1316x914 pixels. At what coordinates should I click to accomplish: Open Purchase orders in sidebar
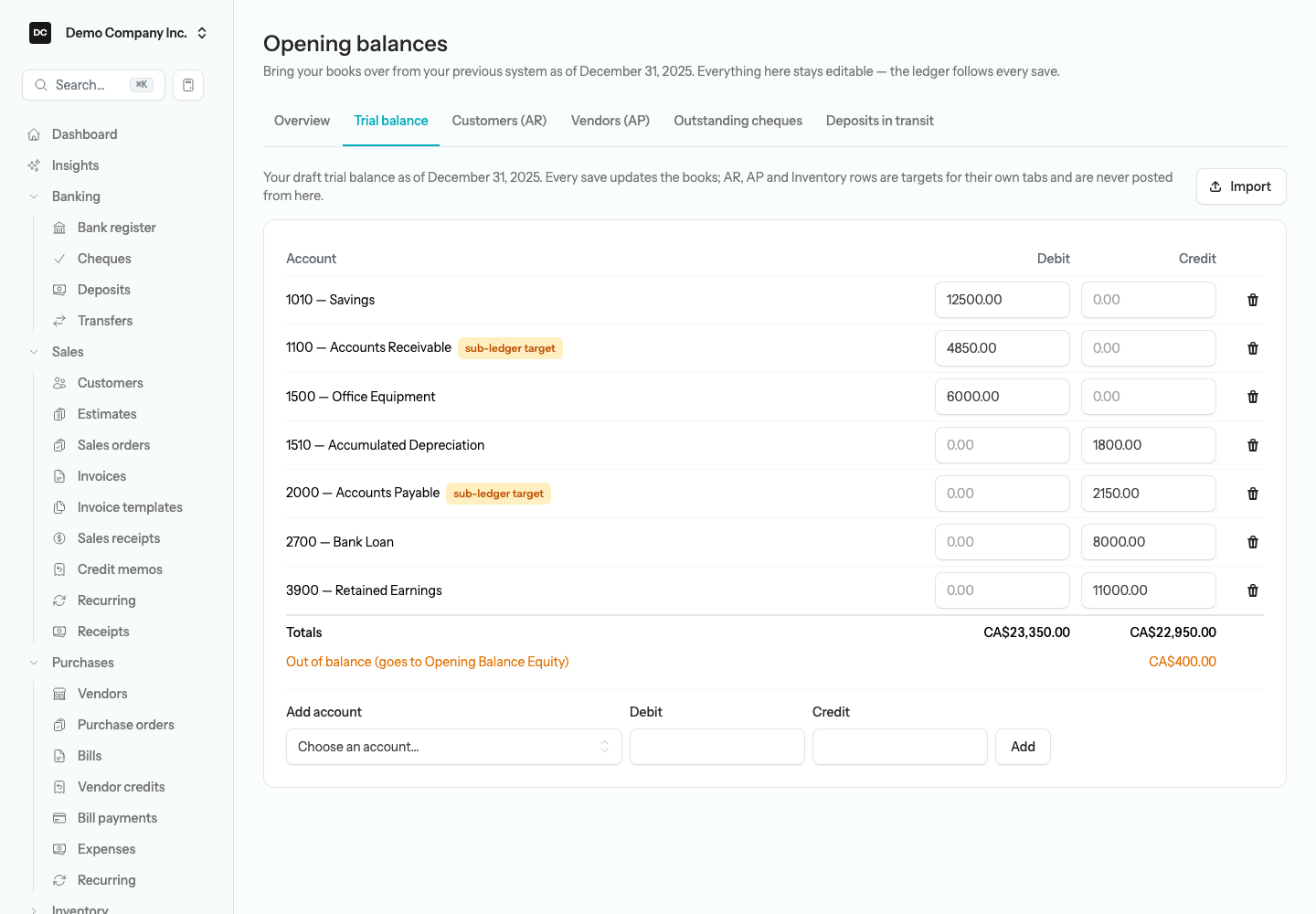coord(125,725)
